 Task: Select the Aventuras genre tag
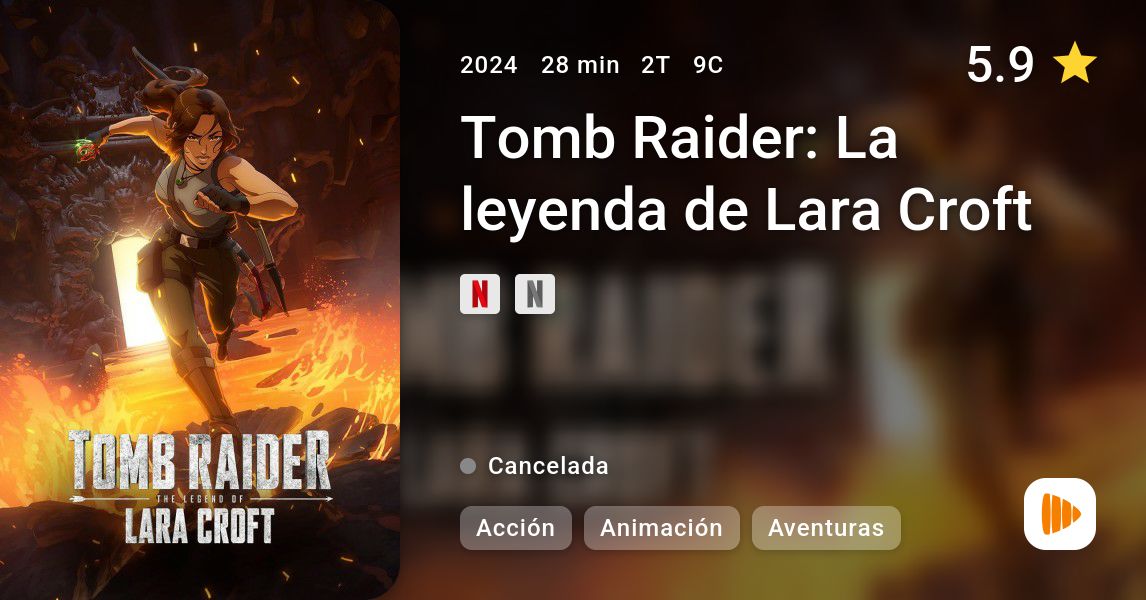click(x=826, y=528)
